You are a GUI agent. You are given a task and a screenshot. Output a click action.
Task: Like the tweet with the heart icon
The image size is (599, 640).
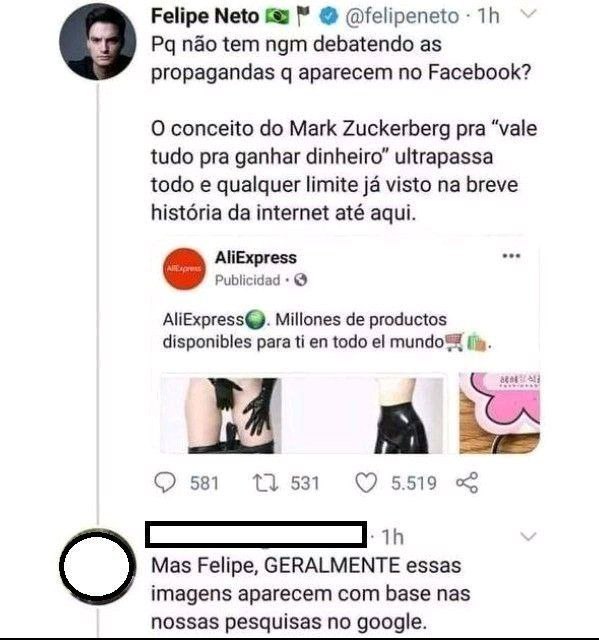coord(366,483)
